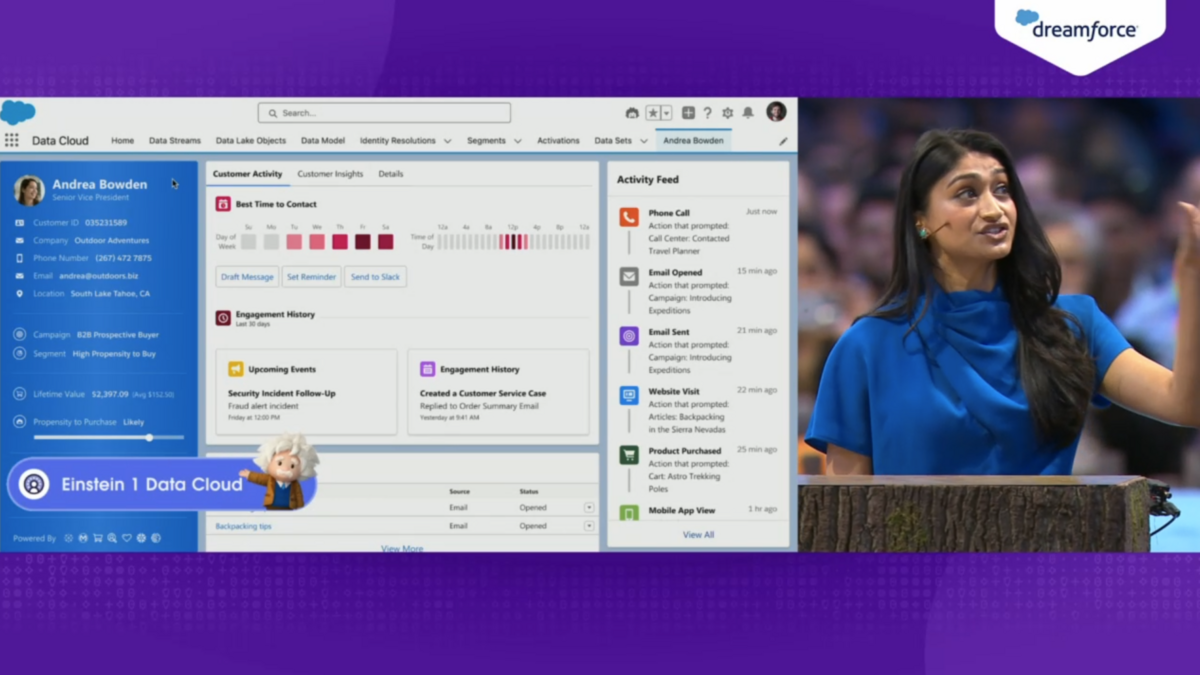Open the Help question mark icon
Screen dimensions: 1200x675
pyautogui.click(x=707, y=113)
